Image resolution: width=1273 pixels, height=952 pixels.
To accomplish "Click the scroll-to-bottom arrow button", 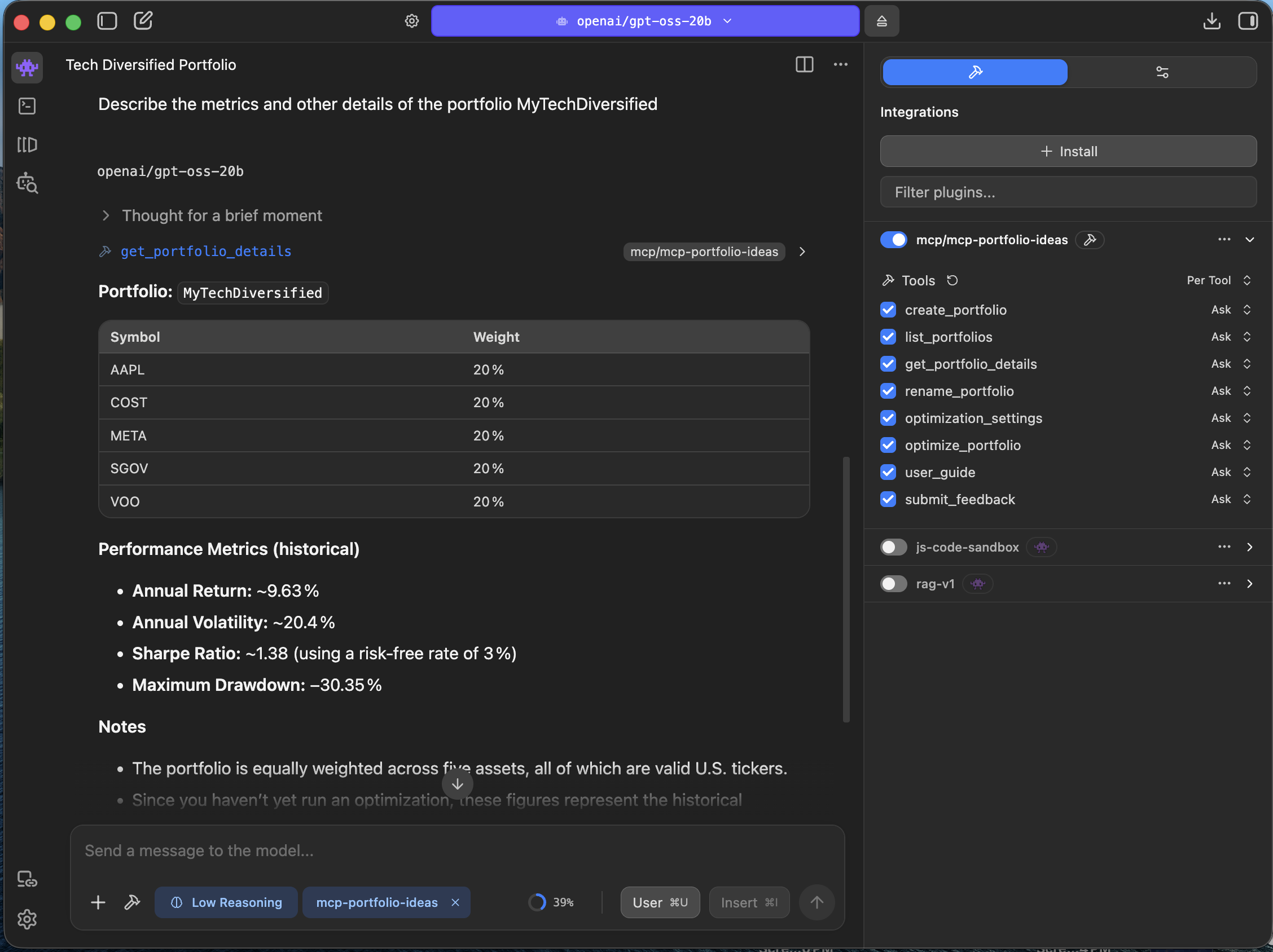I will tap(458, 784).
